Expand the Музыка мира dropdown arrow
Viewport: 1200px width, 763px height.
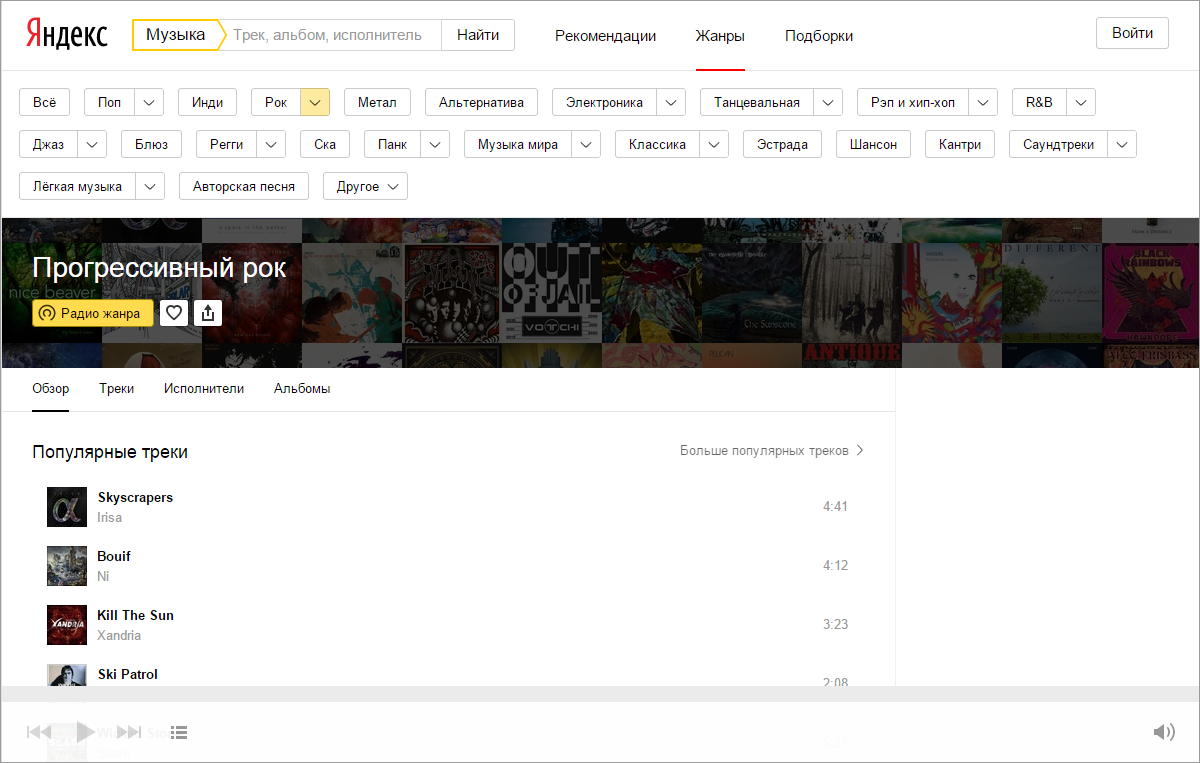(x=586, y=144)
